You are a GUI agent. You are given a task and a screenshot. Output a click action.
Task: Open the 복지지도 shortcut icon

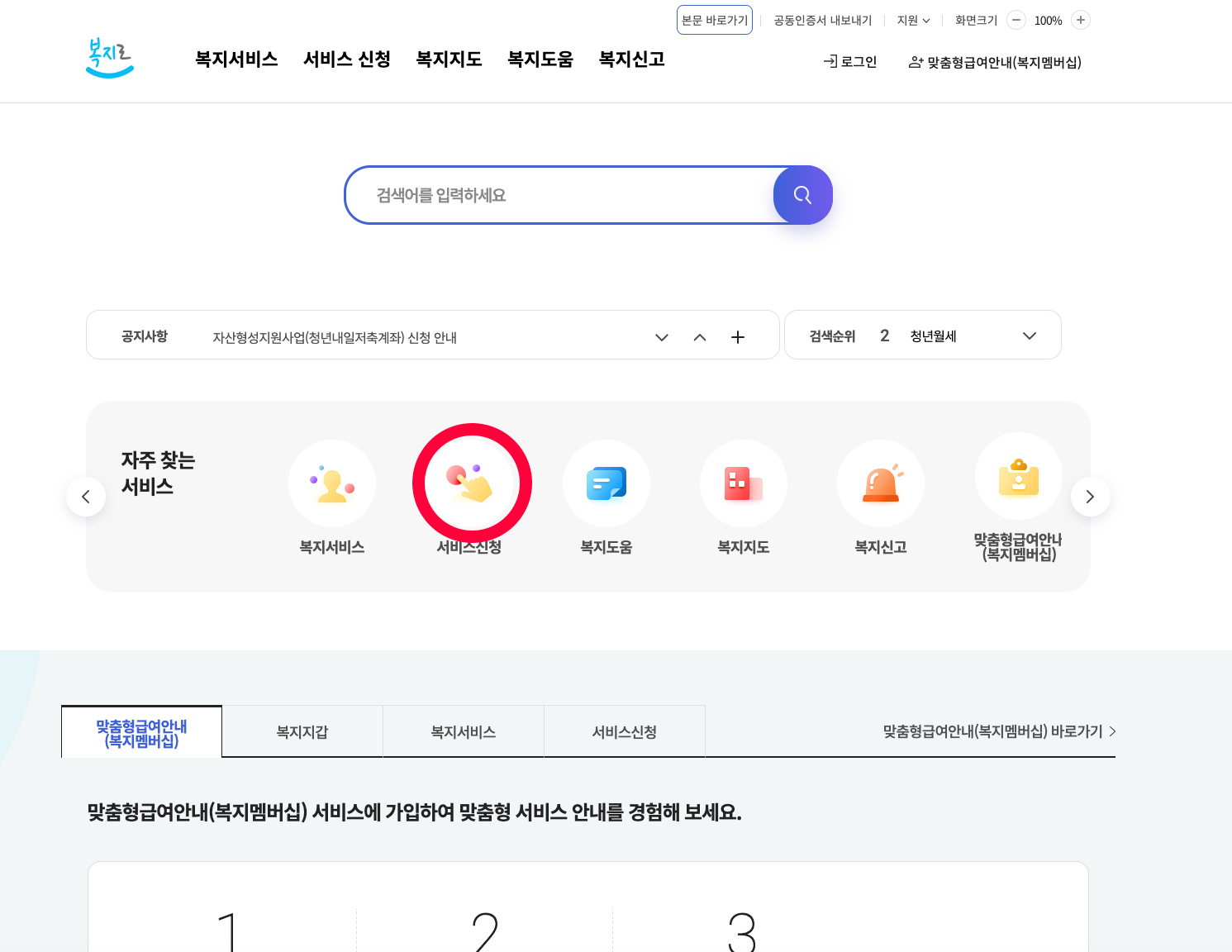click(x=744, y=483)
